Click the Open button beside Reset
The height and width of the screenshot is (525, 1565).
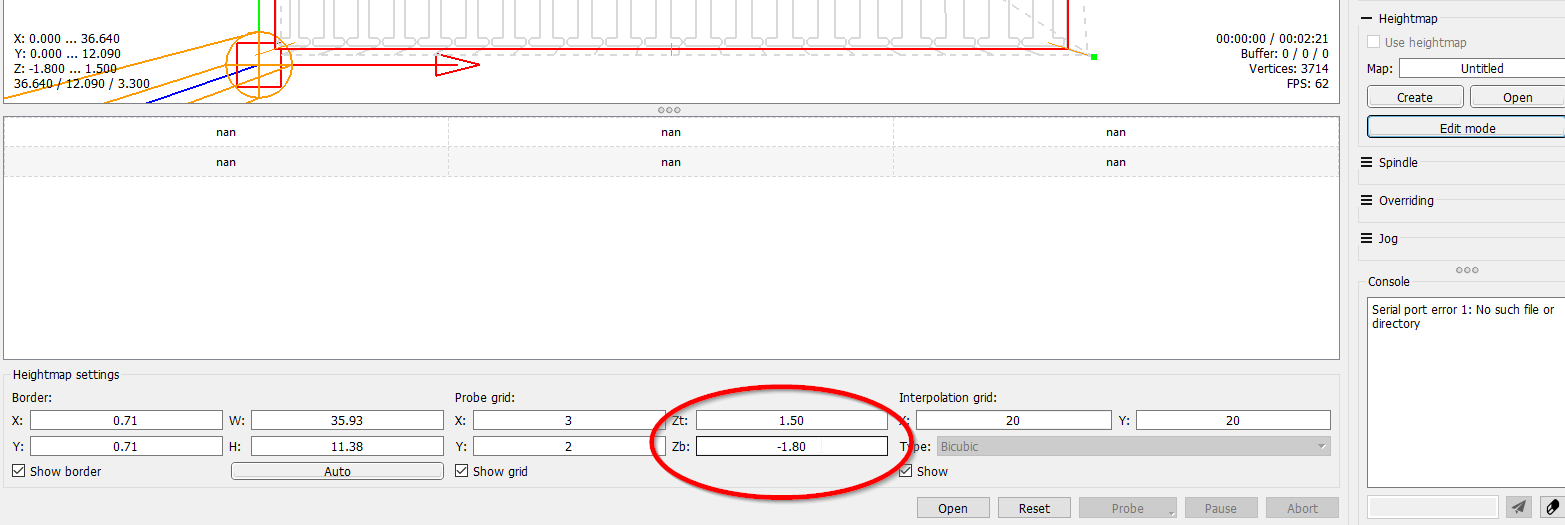coord(953,508)
